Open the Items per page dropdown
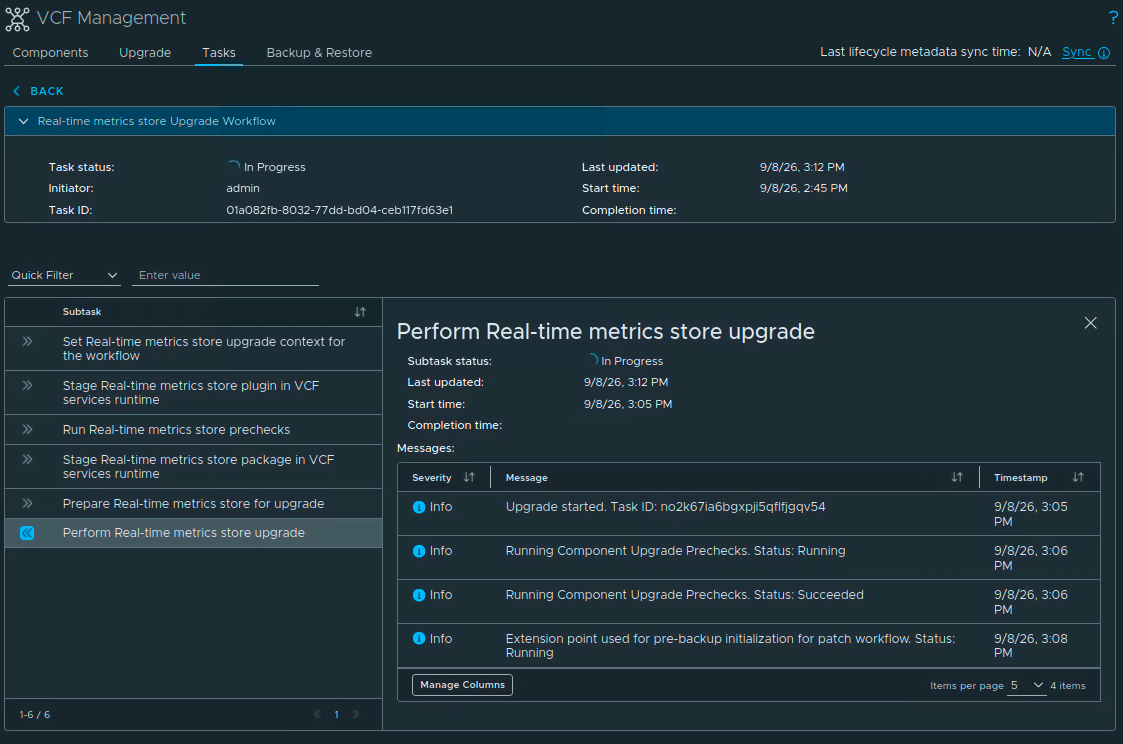This screenshot has width=1123, height=744. pos(1026,685)
